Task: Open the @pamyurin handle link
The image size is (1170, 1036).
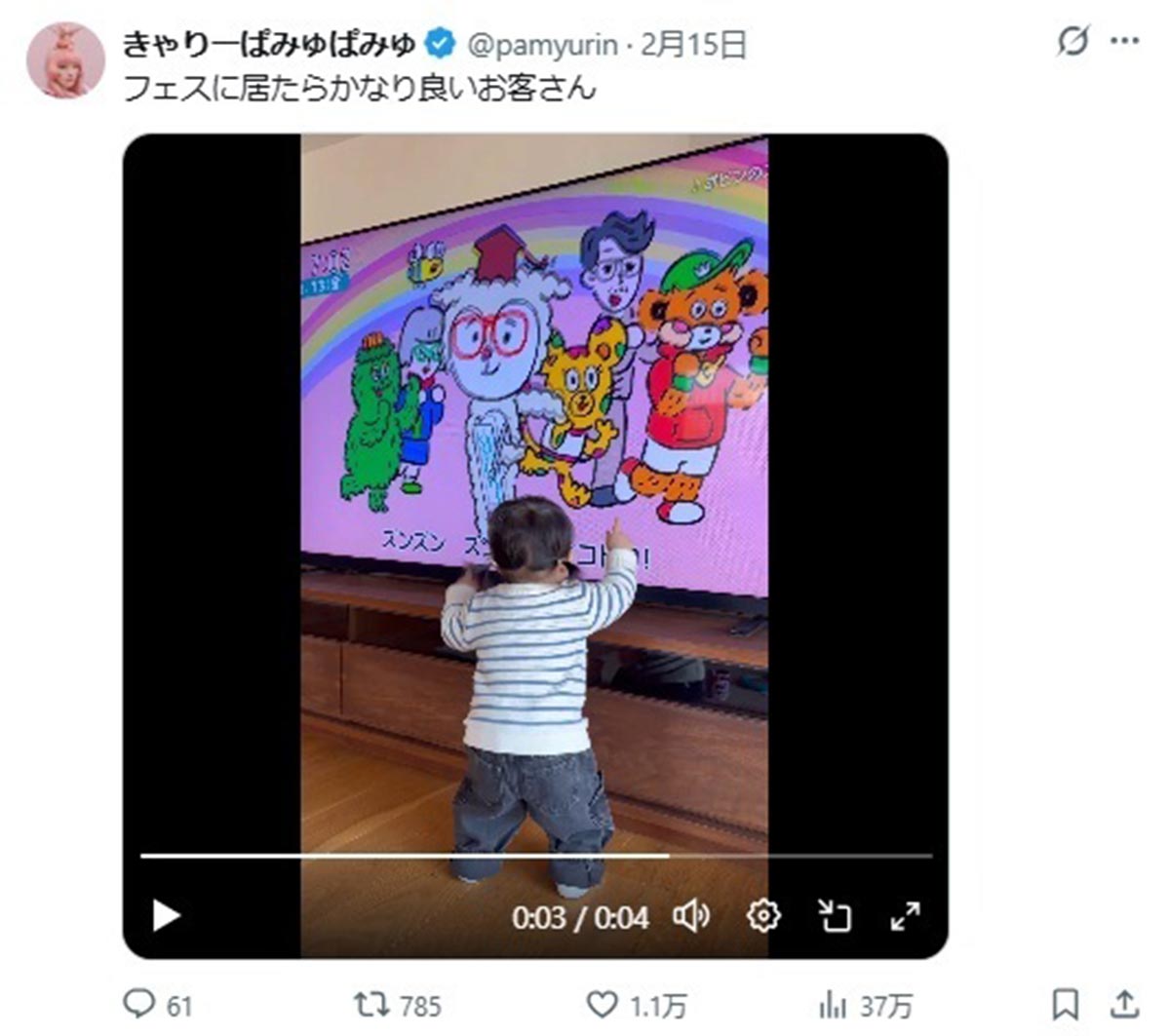Action: pyautogui.click(x=543, y=44)
